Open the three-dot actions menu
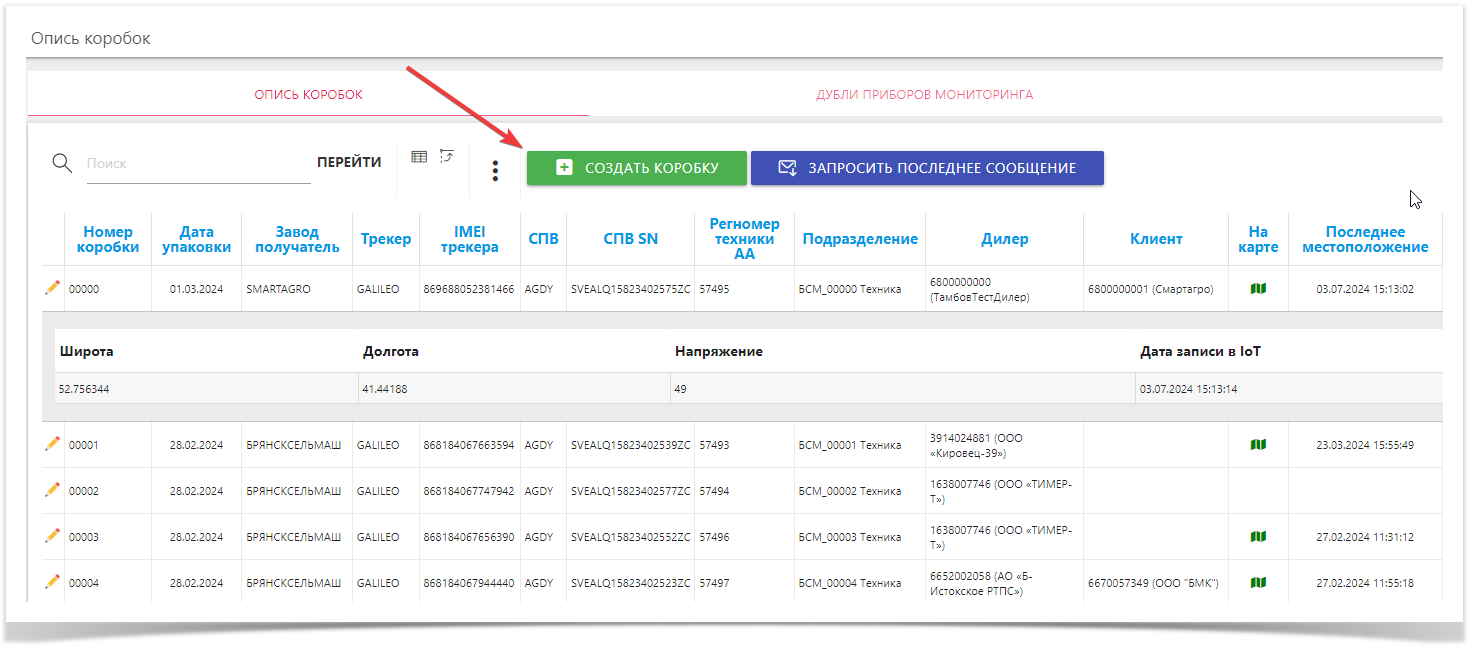The height and width of the screenshot is (651, 1477). (495, 171)
